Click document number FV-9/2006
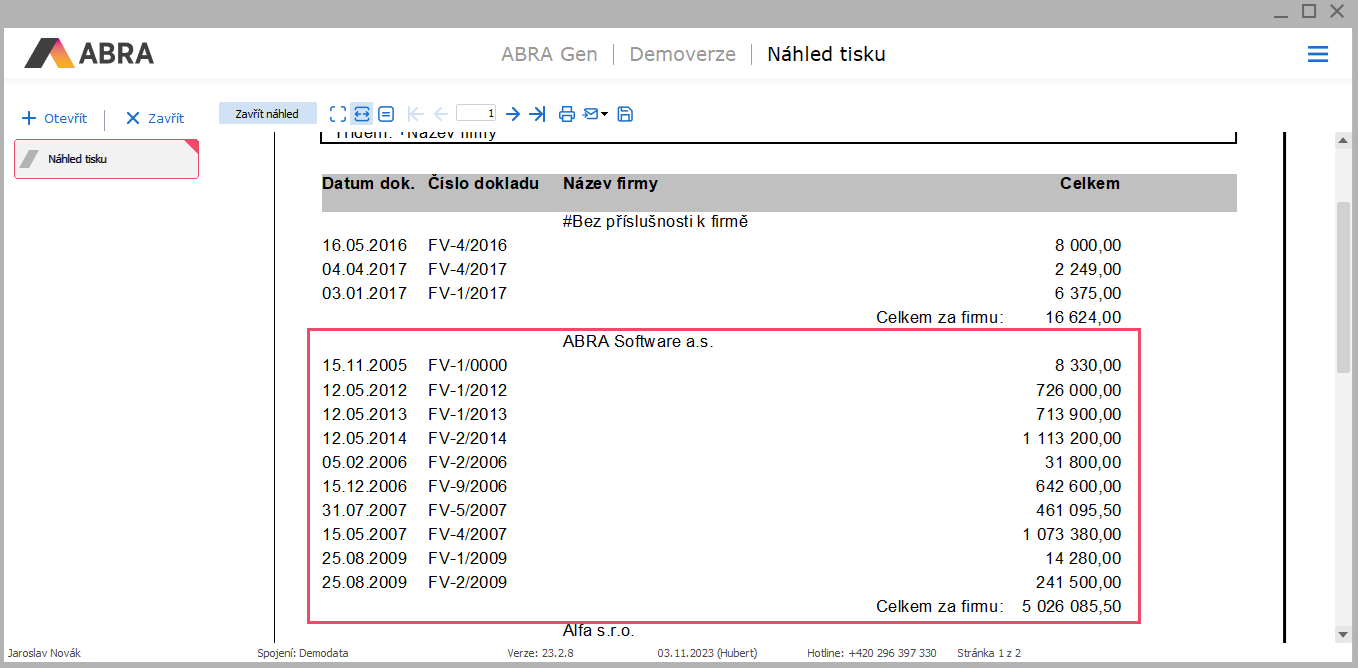 [x=467, y=486]
